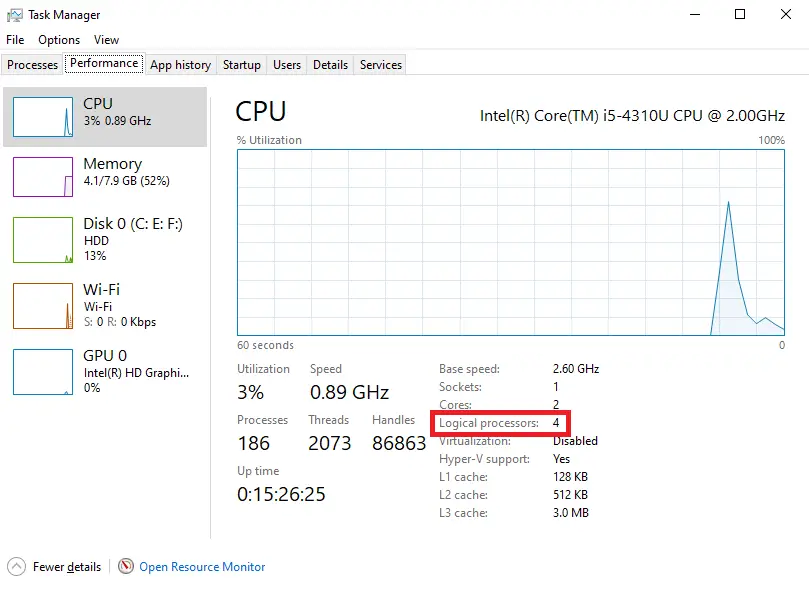Open Disk 0 (C: E: F:) performance view
Viewport: 809px width, 591px height.
pyautogui.click(x=105, y=240)
